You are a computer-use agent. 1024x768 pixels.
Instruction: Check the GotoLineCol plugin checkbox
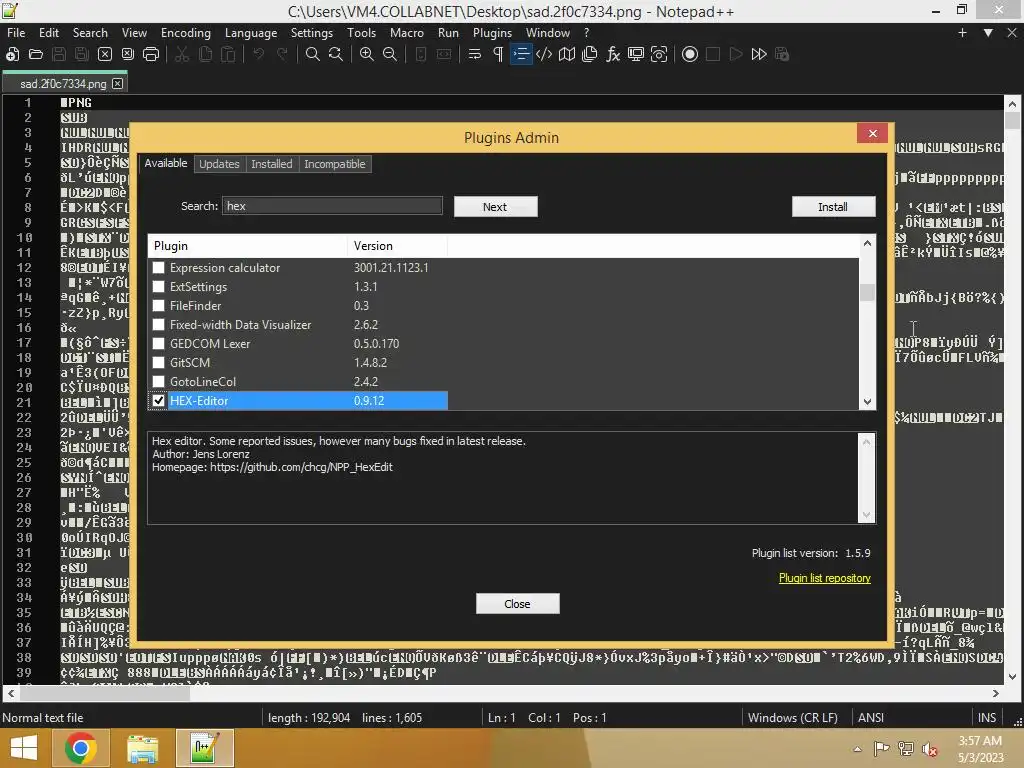[x=158, y=381]
